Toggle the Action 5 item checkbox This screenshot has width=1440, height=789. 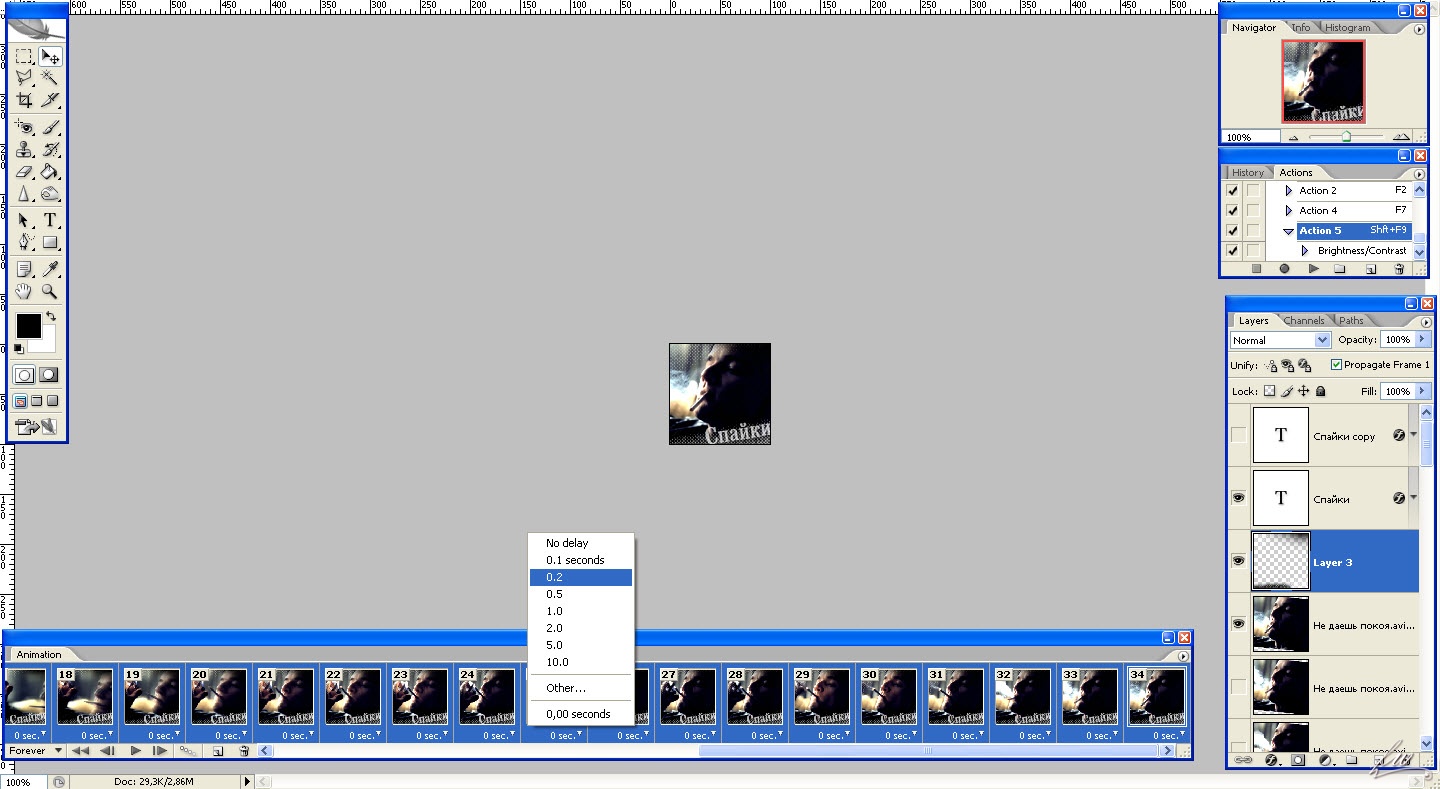[1232, 230]
